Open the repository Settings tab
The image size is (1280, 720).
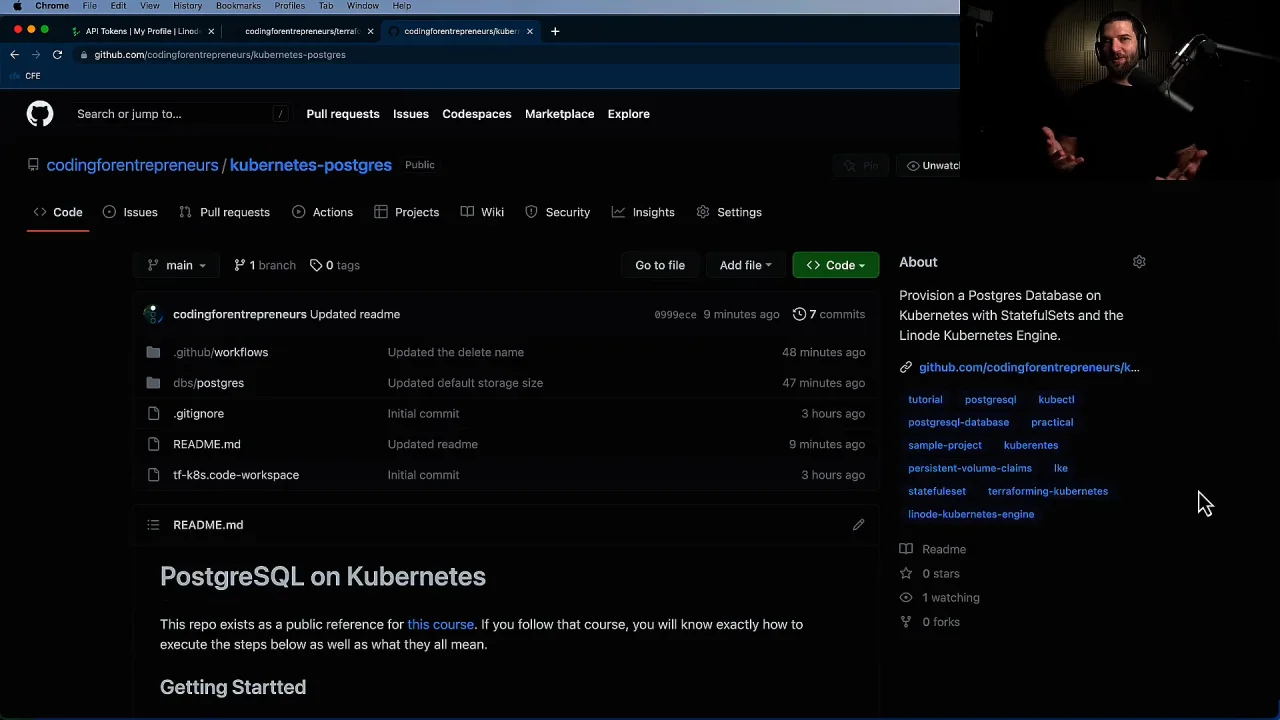click(729, 212)
